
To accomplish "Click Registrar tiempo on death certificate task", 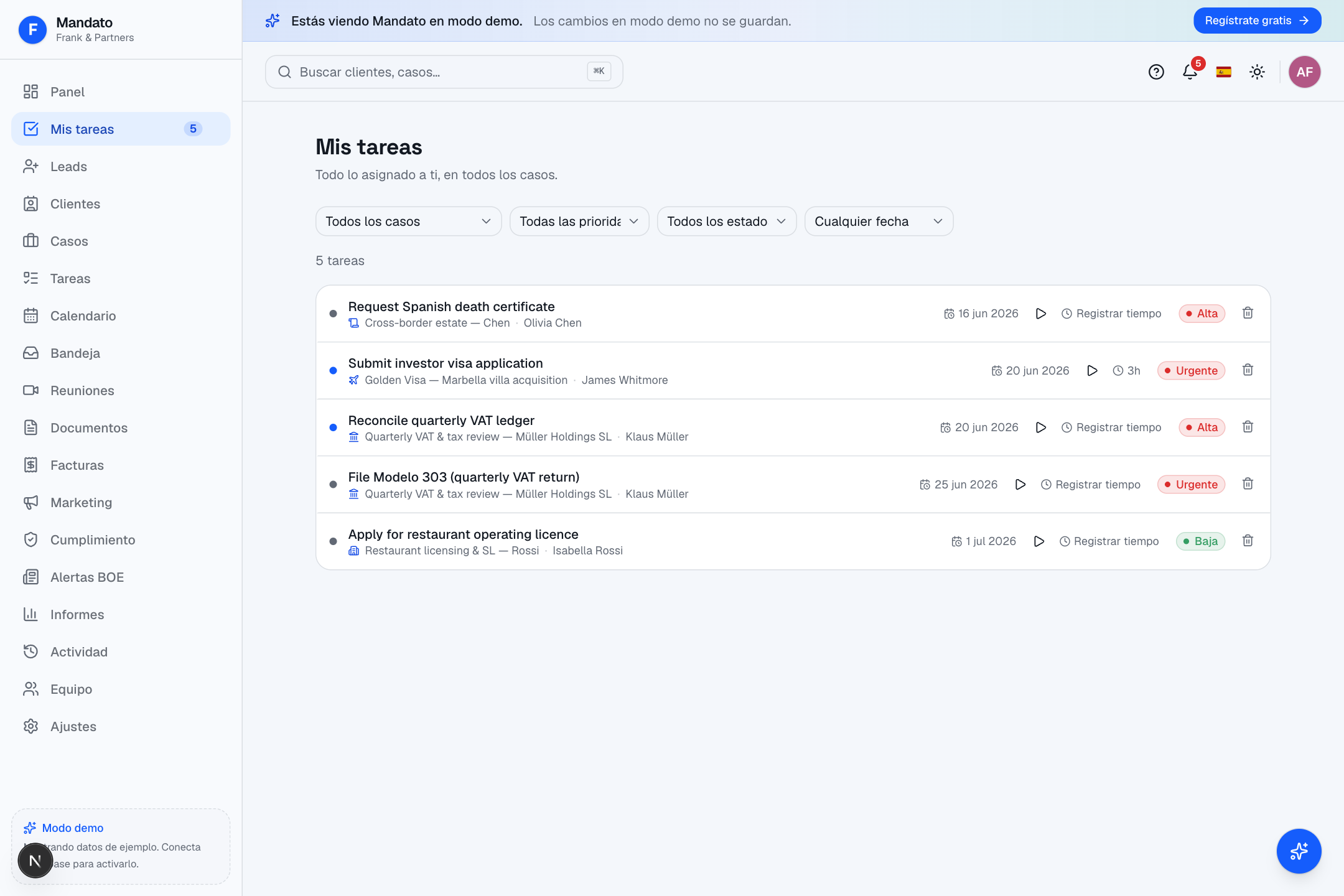I will click(x=1111, y=314).
